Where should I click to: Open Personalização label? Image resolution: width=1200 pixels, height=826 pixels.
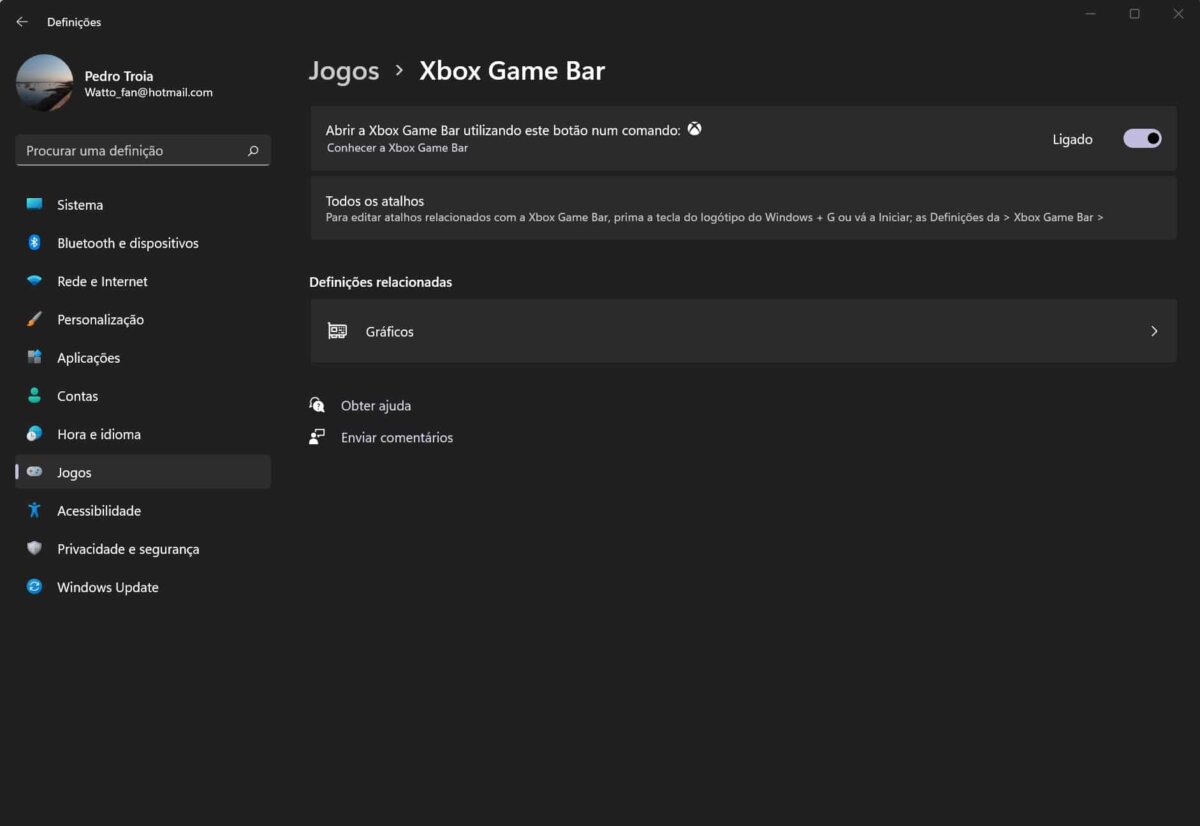coord(100,320)
